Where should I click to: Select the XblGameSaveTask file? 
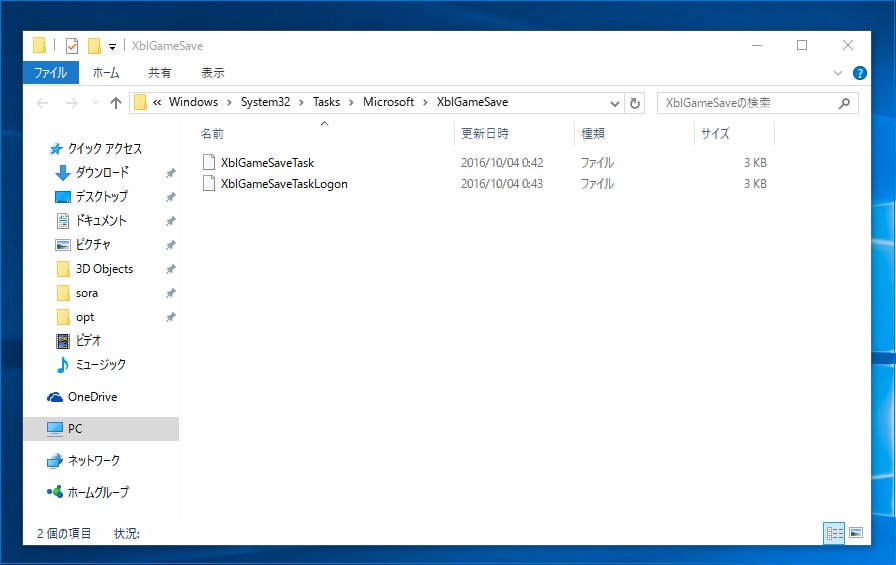click(x=267, y=162)
